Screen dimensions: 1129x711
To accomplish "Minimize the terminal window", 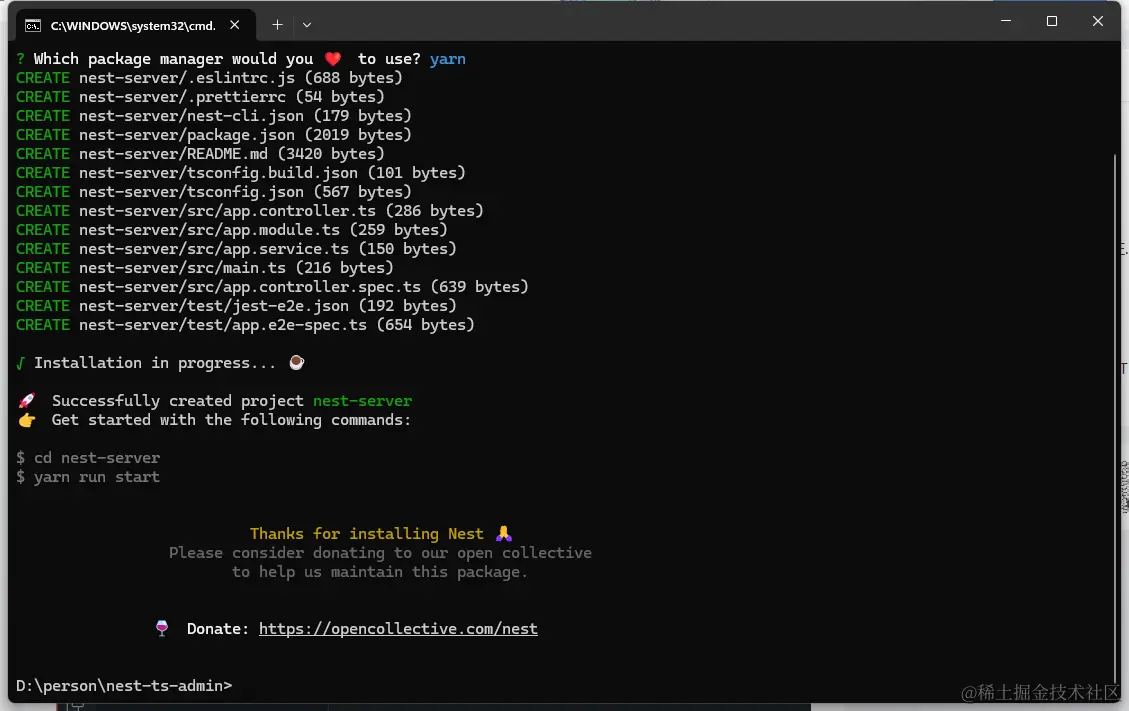I will 1006,21.
